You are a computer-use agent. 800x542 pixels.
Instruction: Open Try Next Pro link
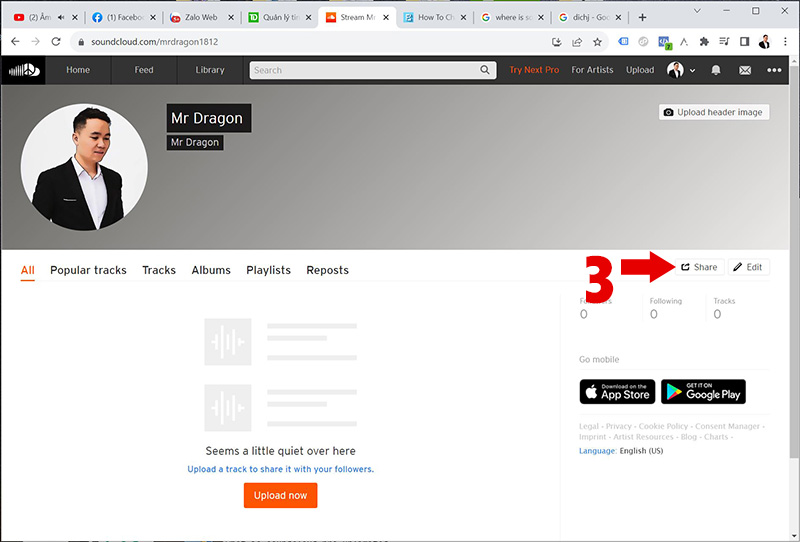(534, 70)
